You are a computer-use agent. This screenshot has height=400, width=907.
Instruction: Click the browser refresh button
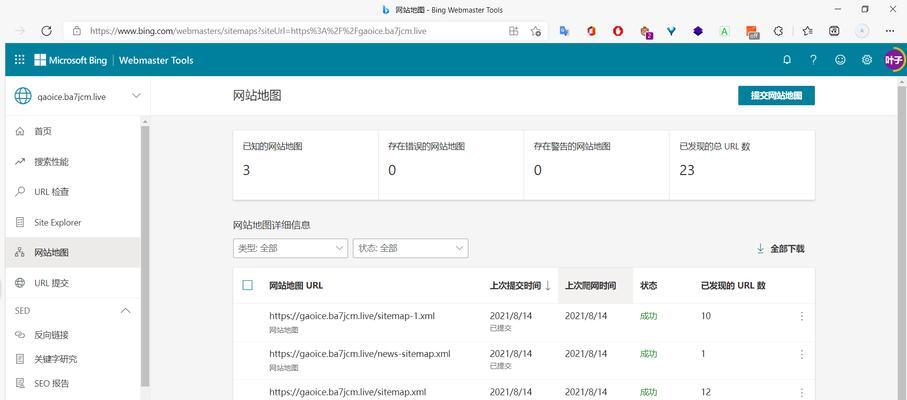[47, 31]
